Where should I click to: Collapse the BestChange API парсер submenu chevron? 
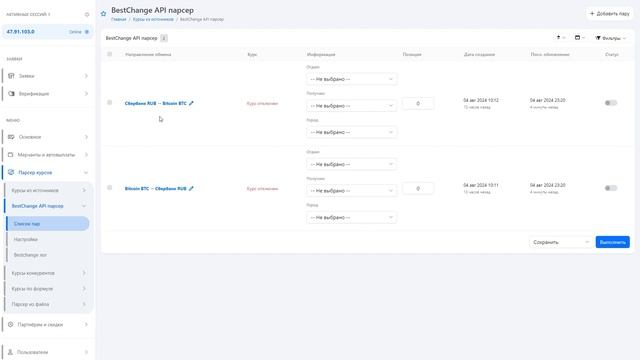point(84,206)
